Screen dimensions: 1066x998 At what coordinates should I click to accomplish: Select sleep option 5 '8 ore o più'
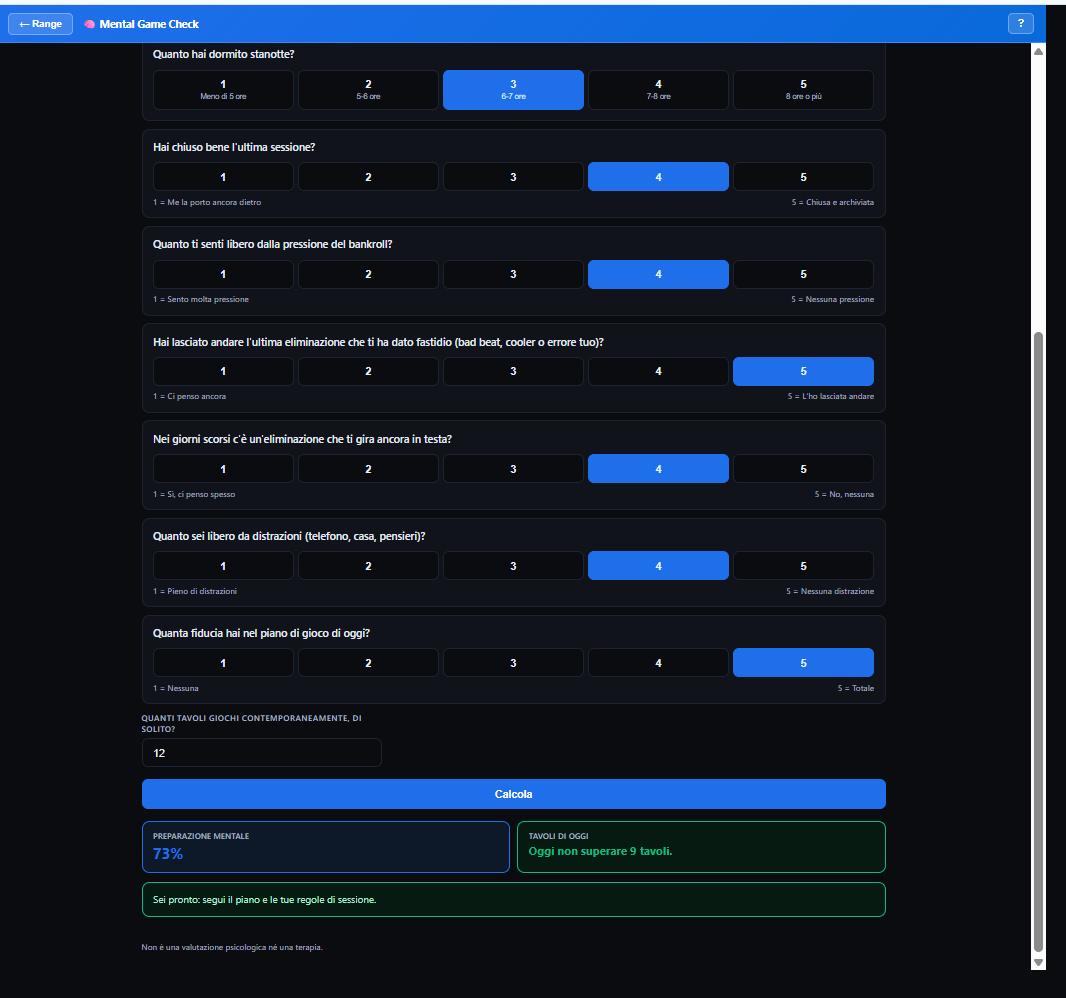pos(804,90)
